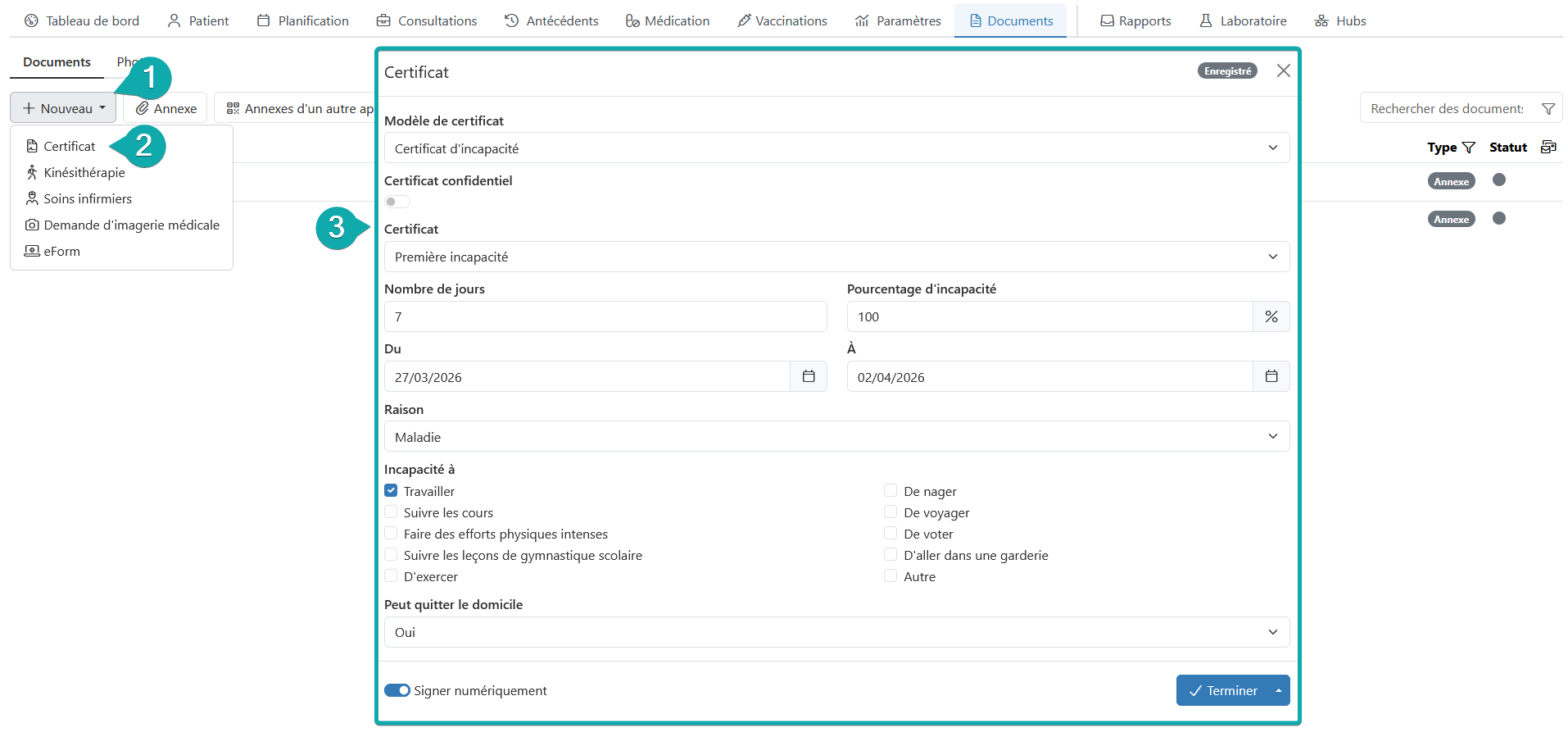Toggle Signer numériquement switch
1568x755 pixels.
coord(397,690)
